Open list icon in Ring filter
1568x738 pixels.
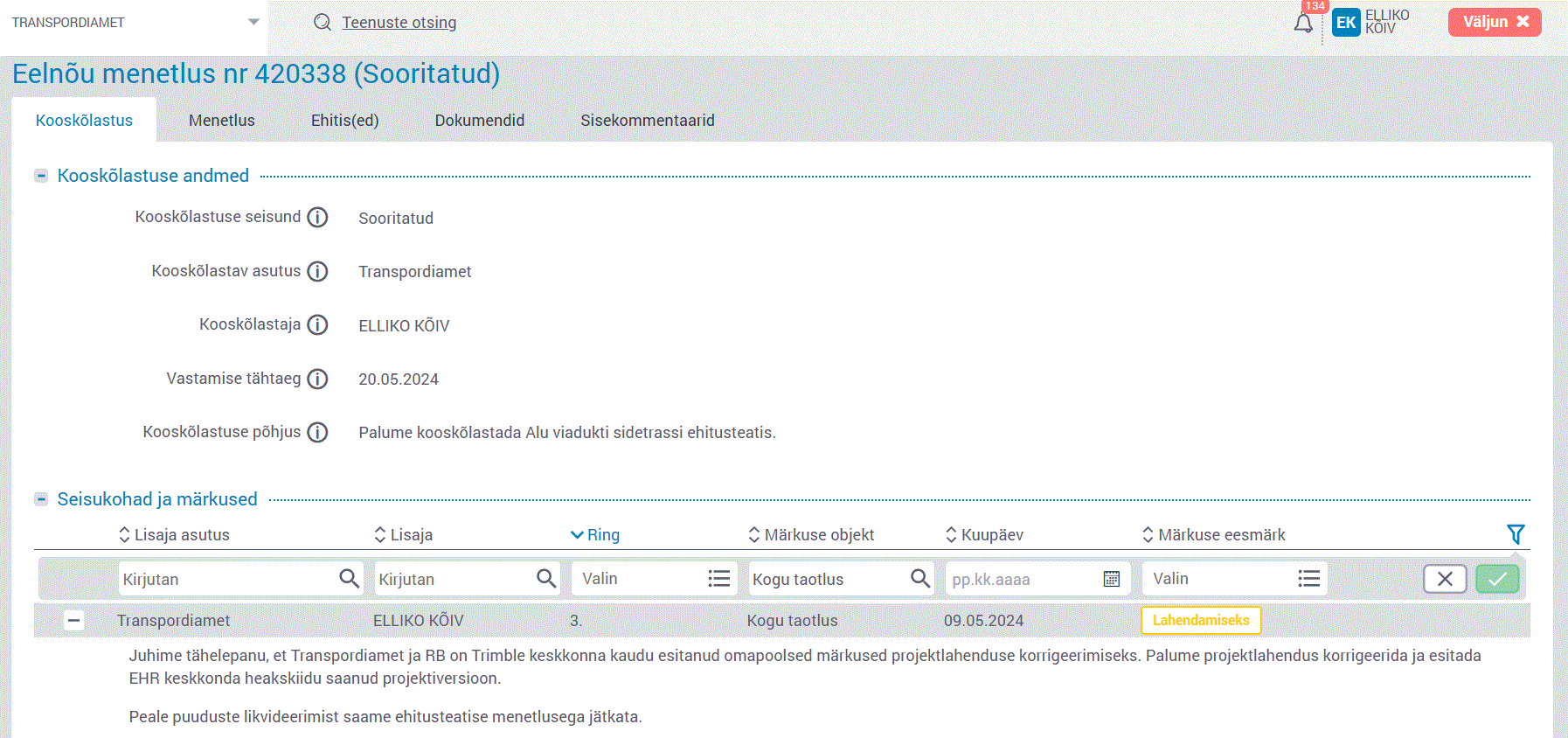pyautogui.click(x=719, y=579)
